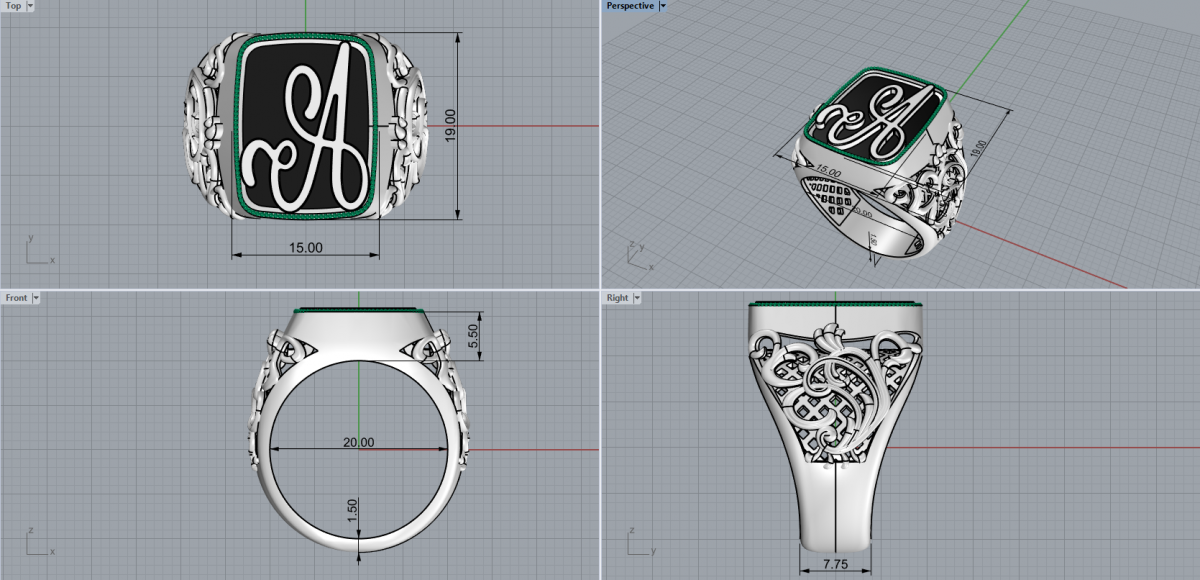Screen dimensions: 1200x580
Task: Click the world axis icon in Right viewport
Action: click(x=638, y=544)
